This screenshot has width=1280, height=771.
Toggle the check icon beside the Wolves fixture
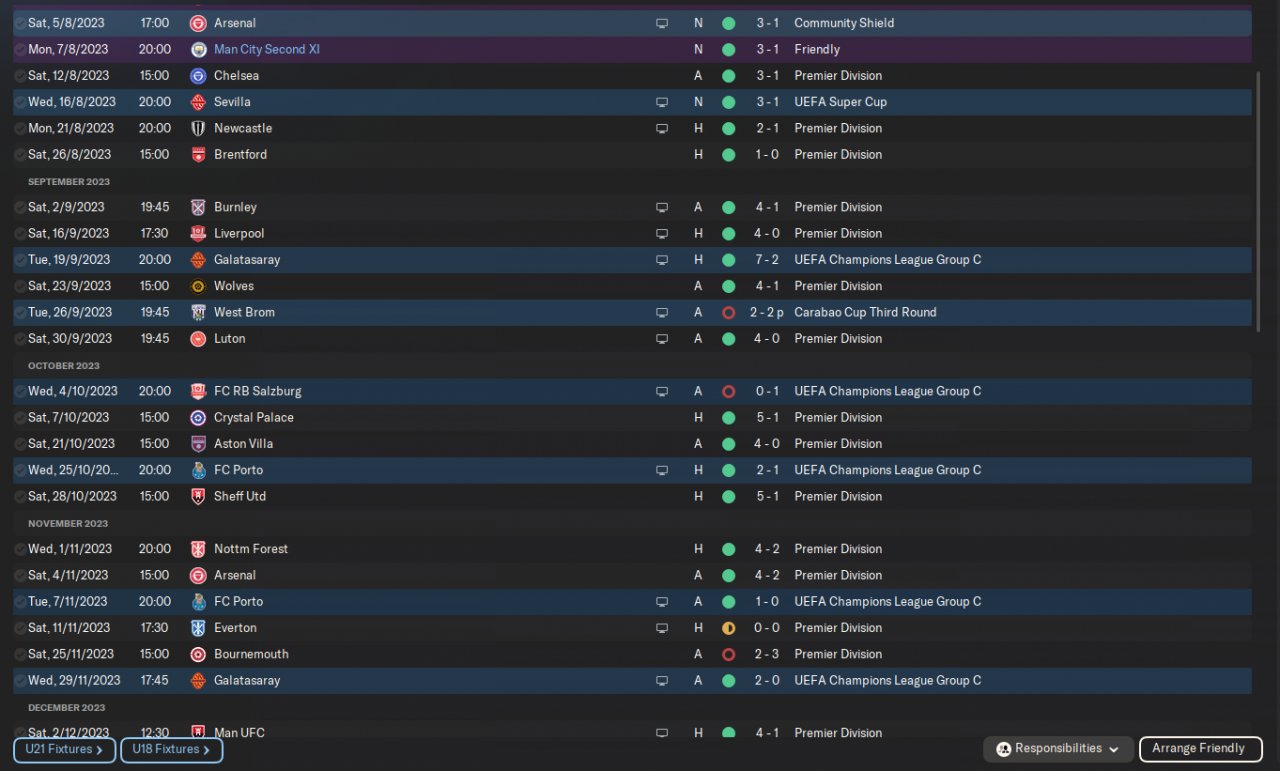[20, 286]
